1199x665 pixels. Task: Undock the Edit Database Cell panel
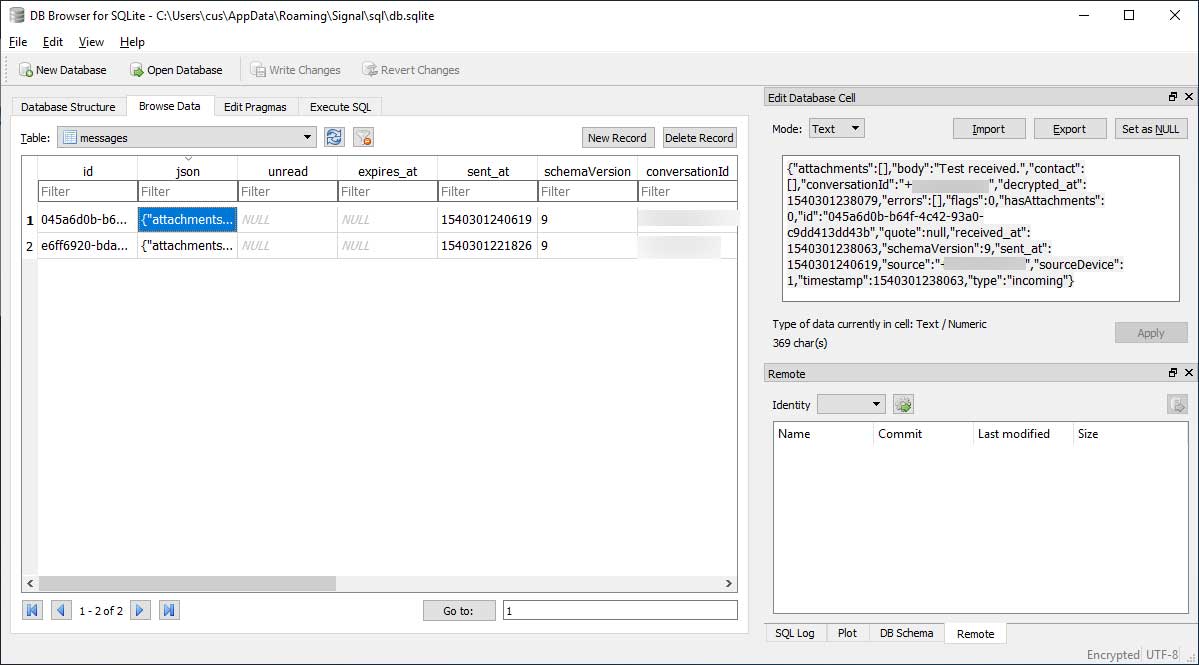(1173, 96)
